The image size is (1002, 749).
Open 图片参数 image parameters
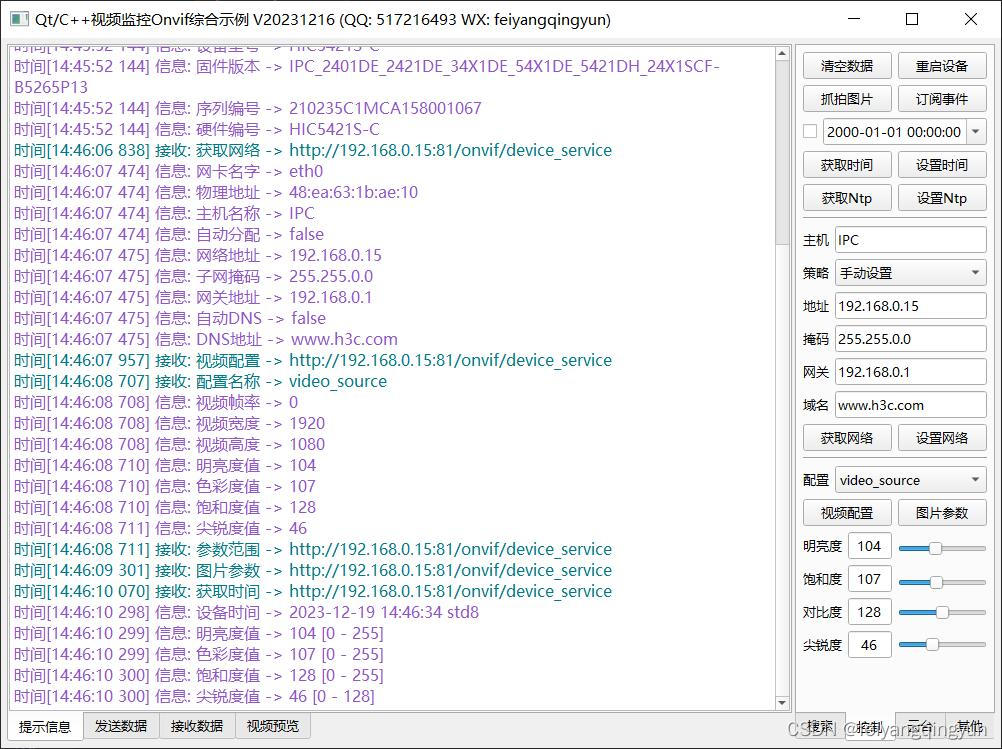tap(942, 512)
